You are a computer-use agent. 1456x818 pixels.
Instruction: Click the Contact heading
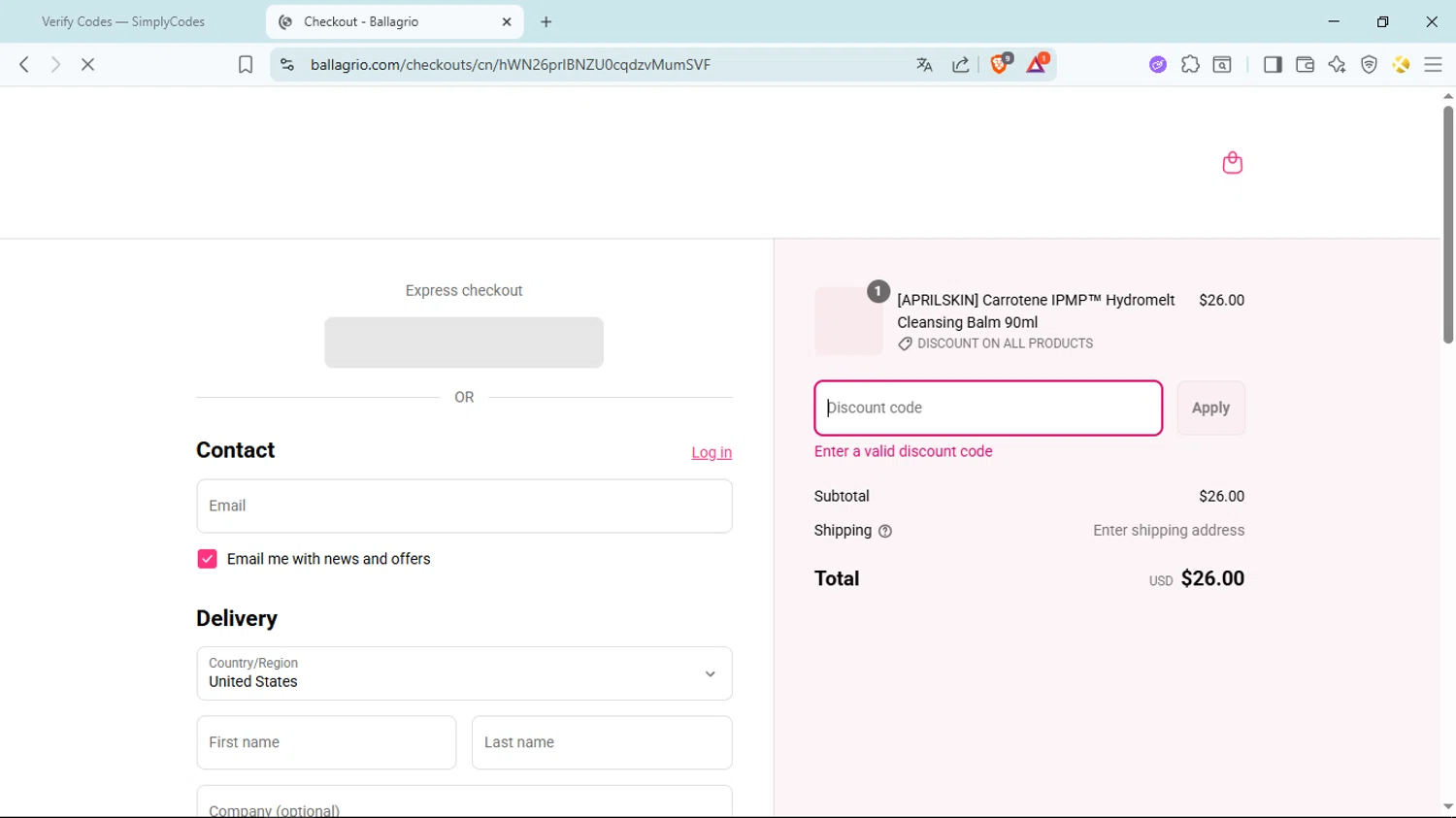[236, 450]
